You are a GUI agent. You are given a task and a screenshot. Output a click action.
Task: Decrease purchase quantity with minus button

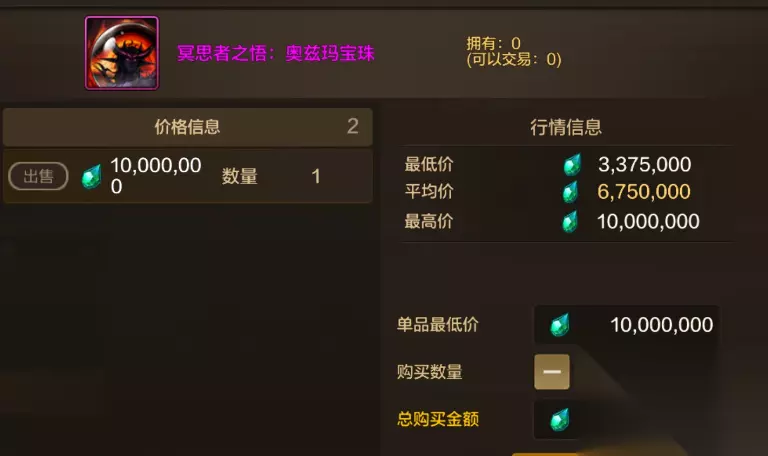point(552,372)
